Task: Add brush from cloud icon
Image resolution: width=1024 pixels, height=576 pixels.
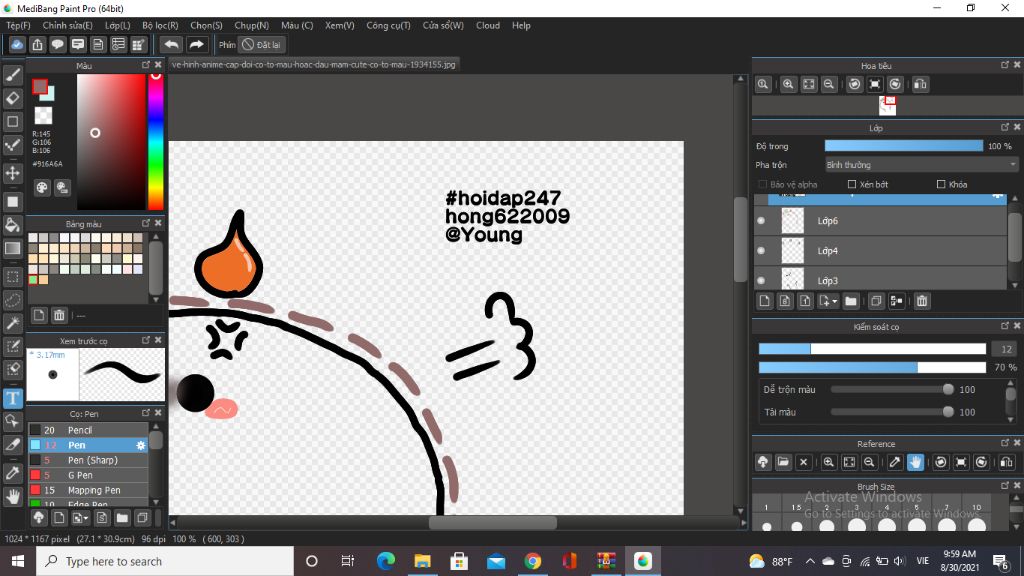Action: tap(39, 518)
